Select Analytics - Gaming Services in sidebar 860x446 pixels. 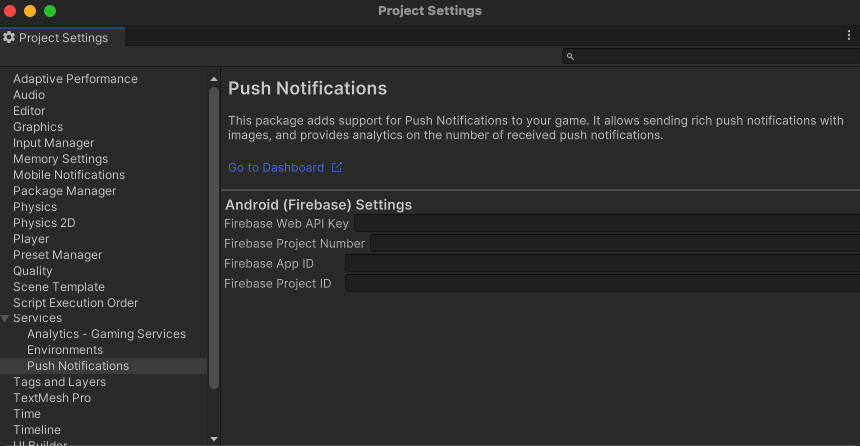106,334
